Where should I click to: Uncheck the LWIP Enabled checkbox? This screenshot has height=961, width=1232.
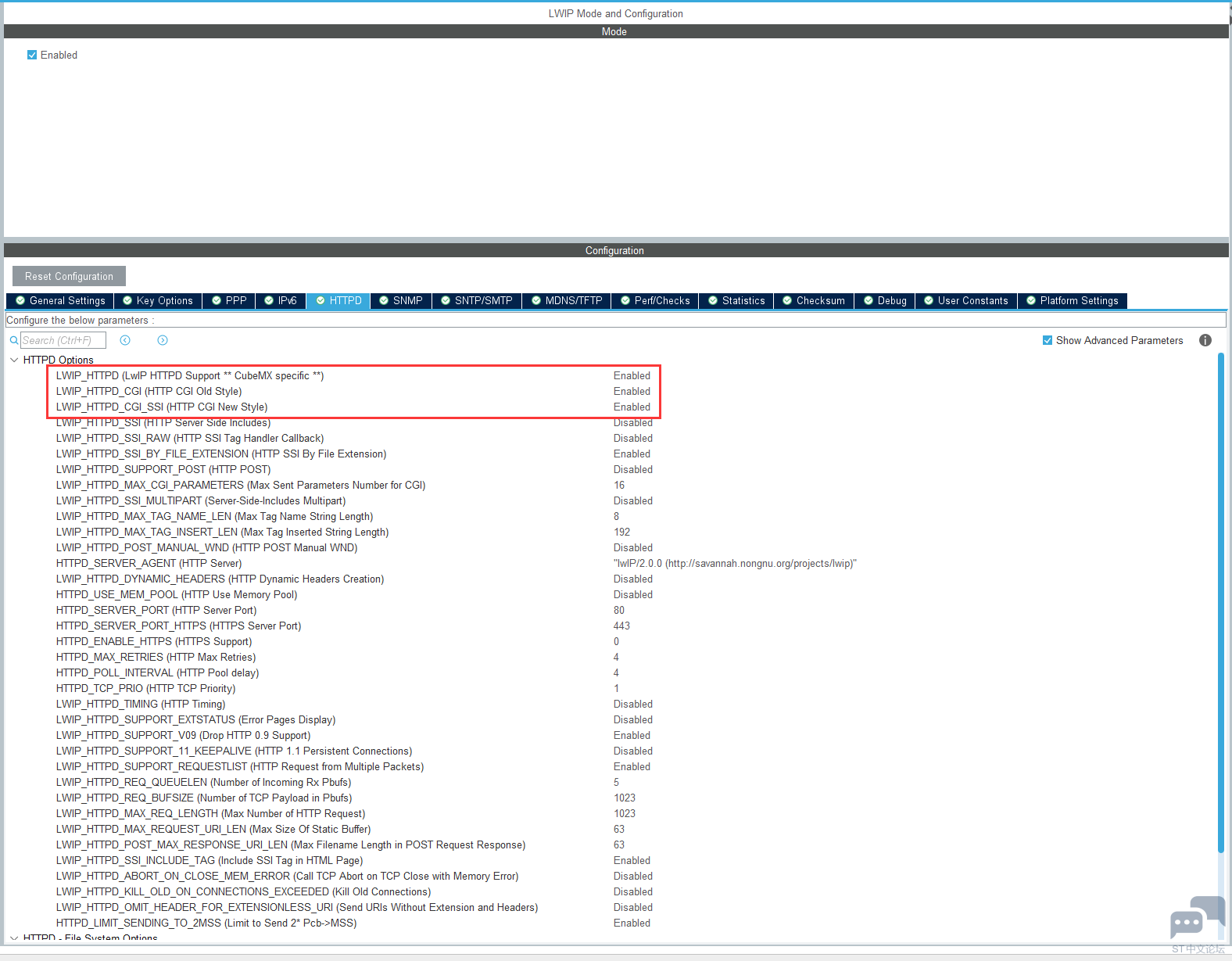click(32, 55)
